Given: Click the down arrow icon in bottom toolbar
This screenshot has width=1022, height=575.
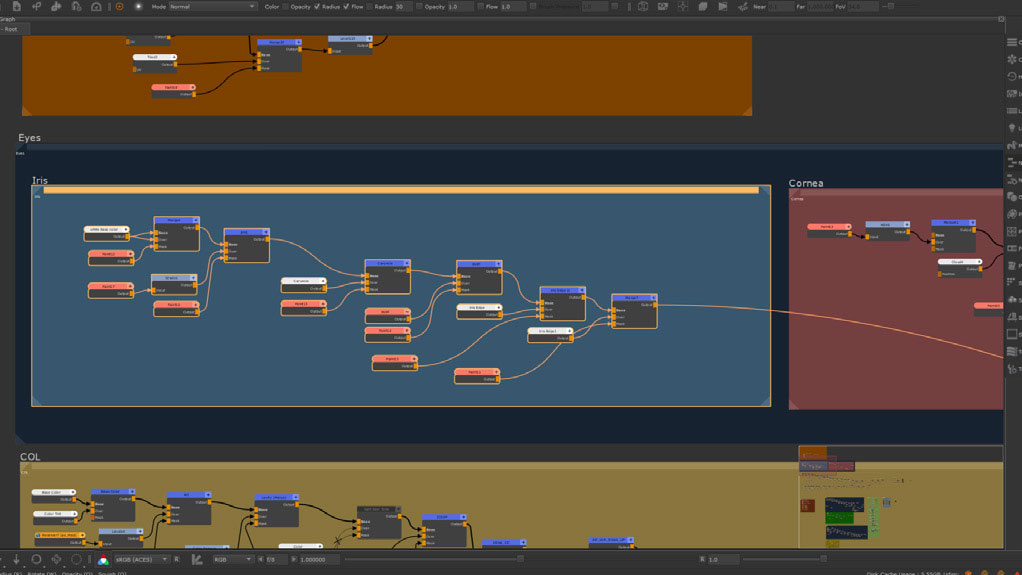Looking at the screenshot, I should [16, 559].
